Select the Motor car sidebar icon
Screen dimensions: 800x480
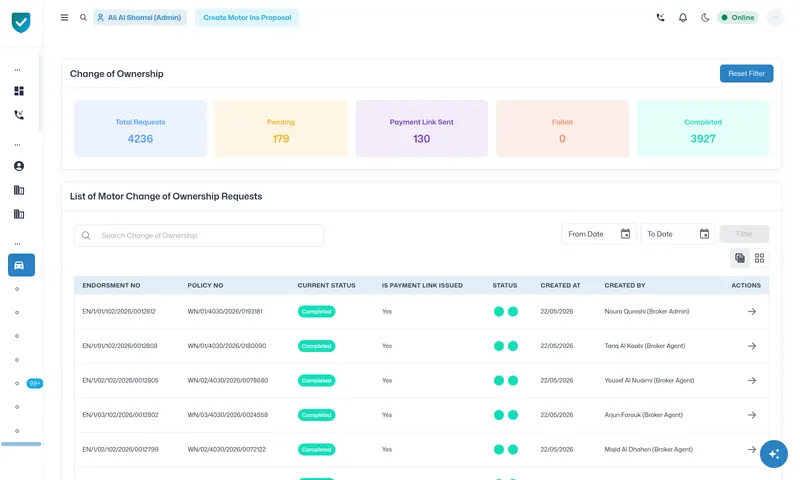pyautogui.click(x=21, y=265)
